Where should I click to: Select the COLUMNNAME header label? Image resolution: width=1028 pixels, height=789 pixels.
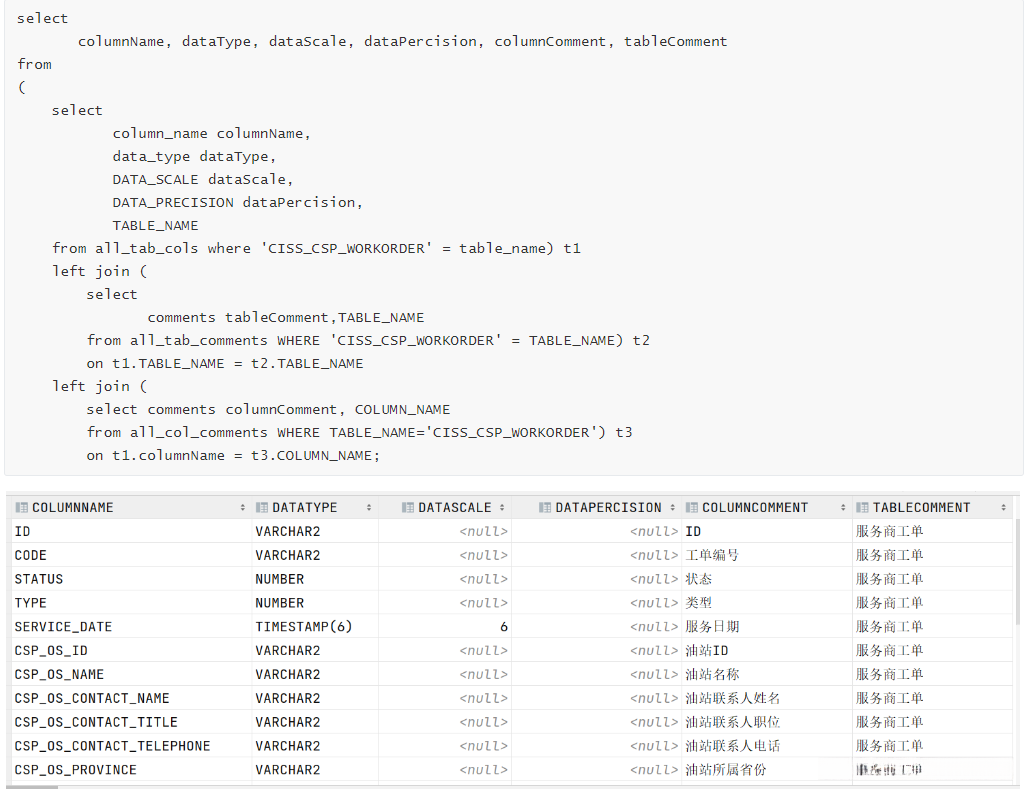click(x=73, y=508)
